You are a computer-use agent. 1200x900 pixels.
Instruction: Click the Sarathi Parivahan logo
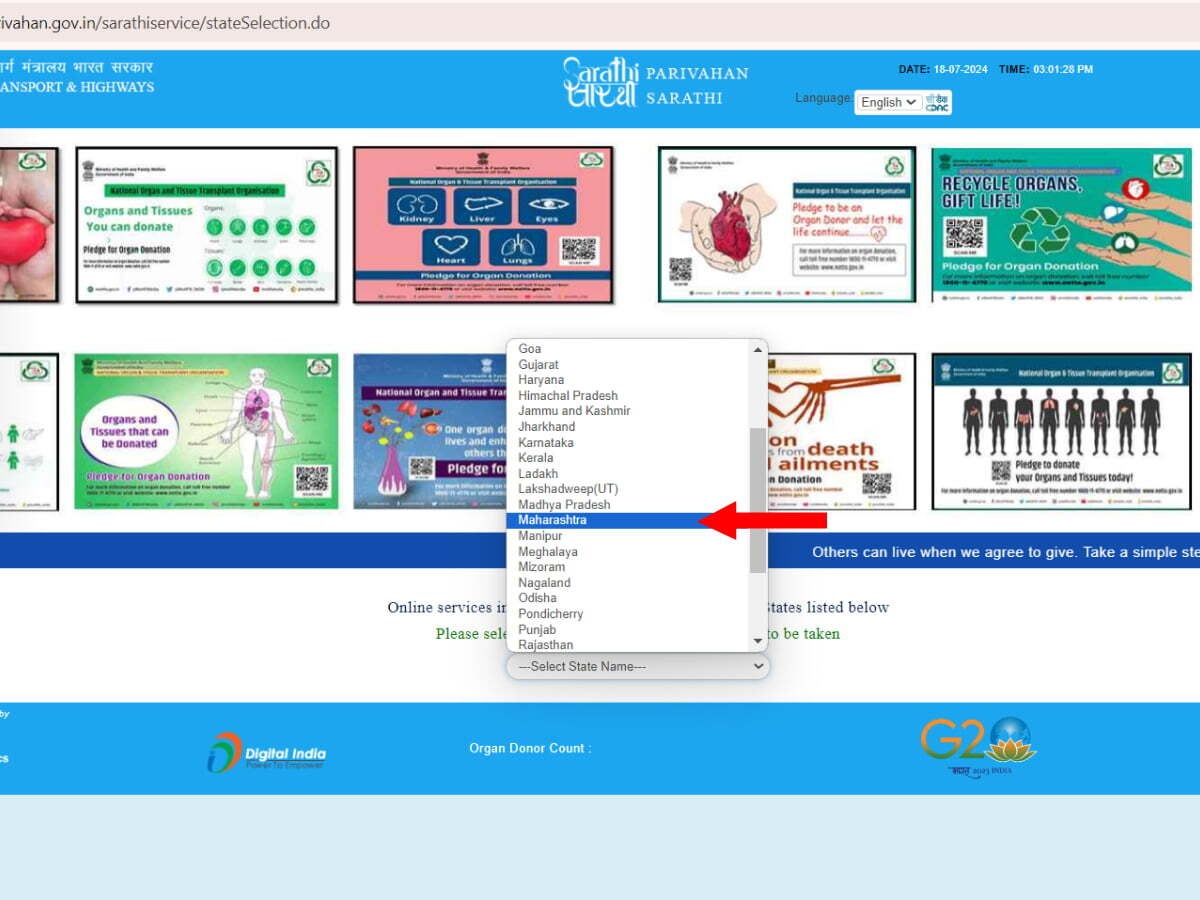tap(655, 83)
